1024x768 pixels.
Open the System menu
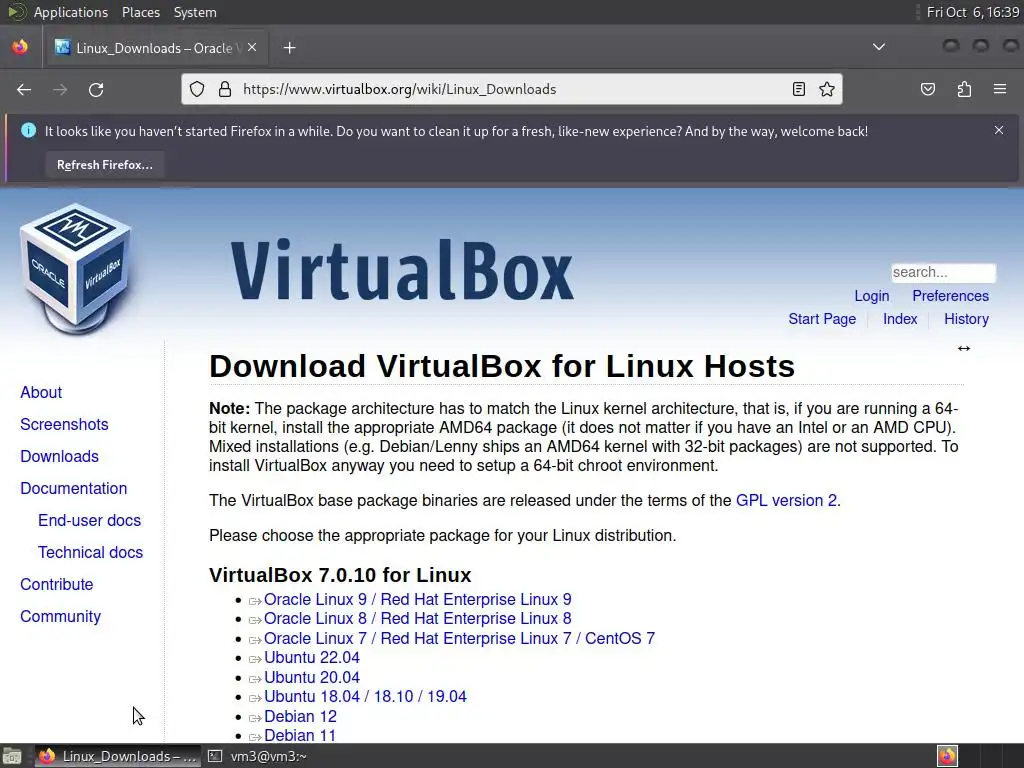(x=195, y=12)
